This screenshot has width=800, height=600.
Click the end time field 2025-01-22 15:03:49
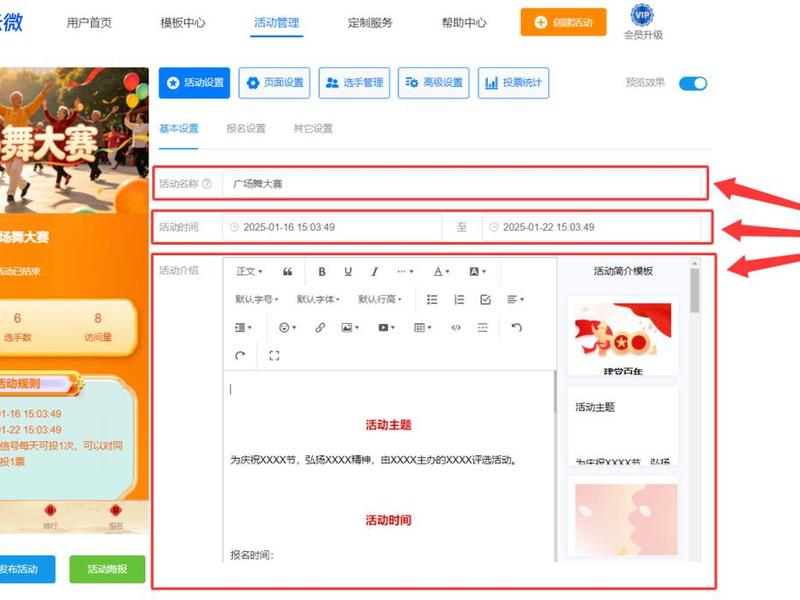coord(591,227)
